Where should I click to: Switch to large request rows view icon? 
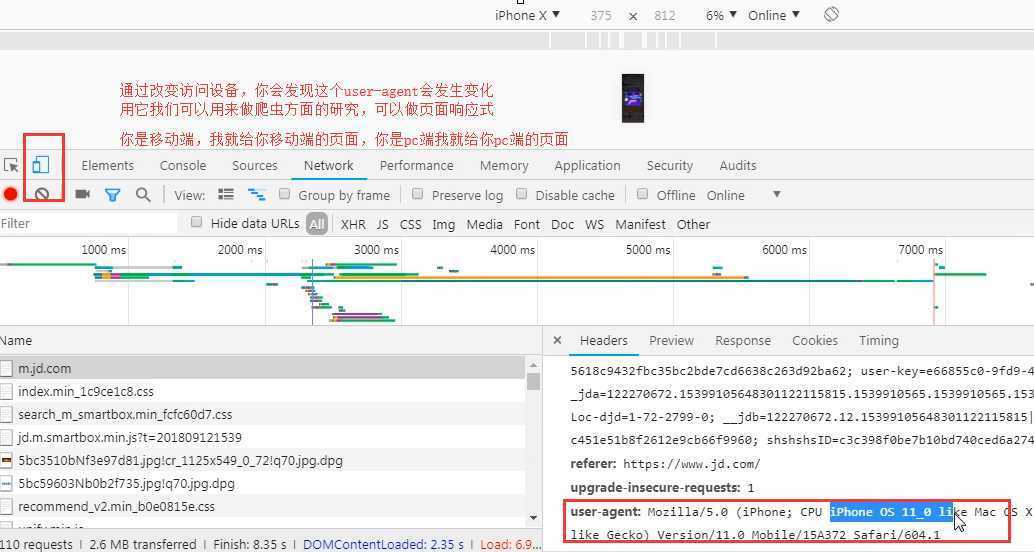(x=226, y=195)
